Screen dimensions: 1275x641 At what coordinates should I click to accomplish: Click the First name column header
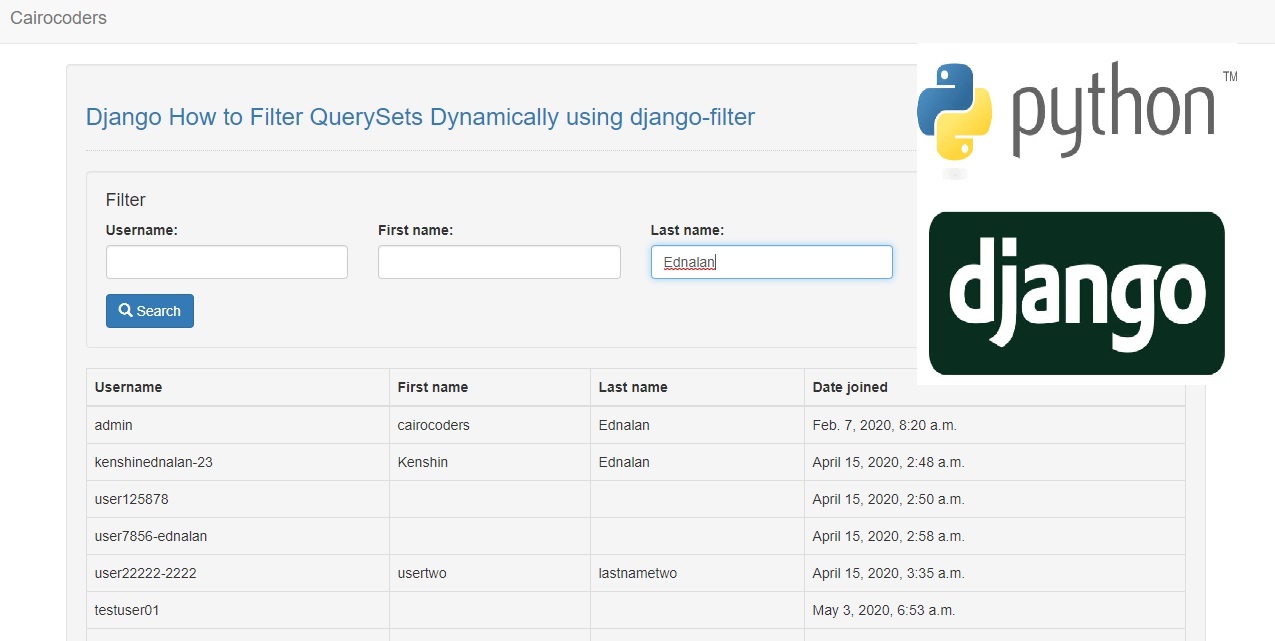pos(490,387)
